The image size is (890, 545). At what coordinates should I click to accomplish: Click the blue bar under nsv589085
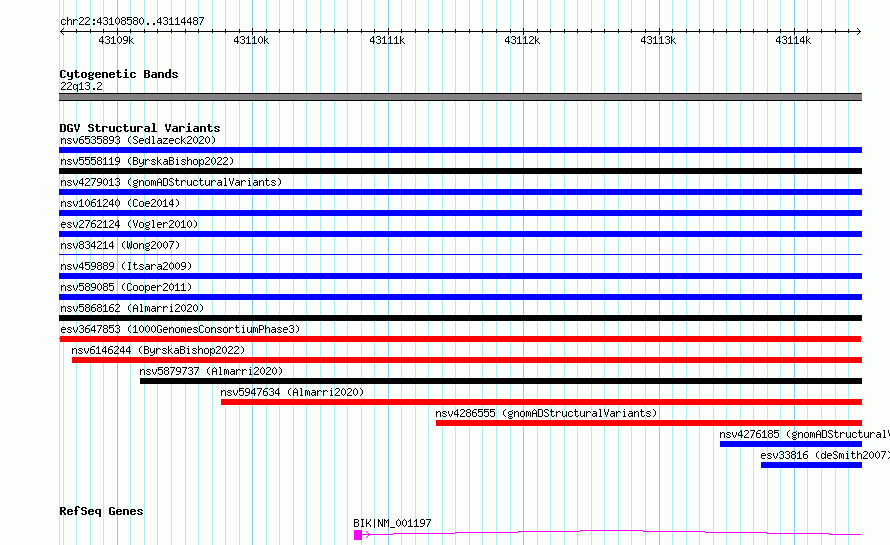click(460, 297)
